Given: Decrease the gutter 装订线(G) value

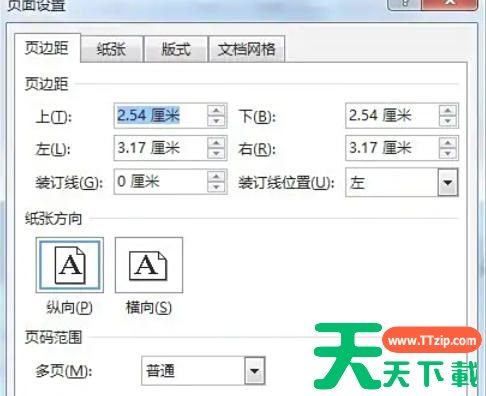Looking at the screenshot, I should tap(217, 187).
